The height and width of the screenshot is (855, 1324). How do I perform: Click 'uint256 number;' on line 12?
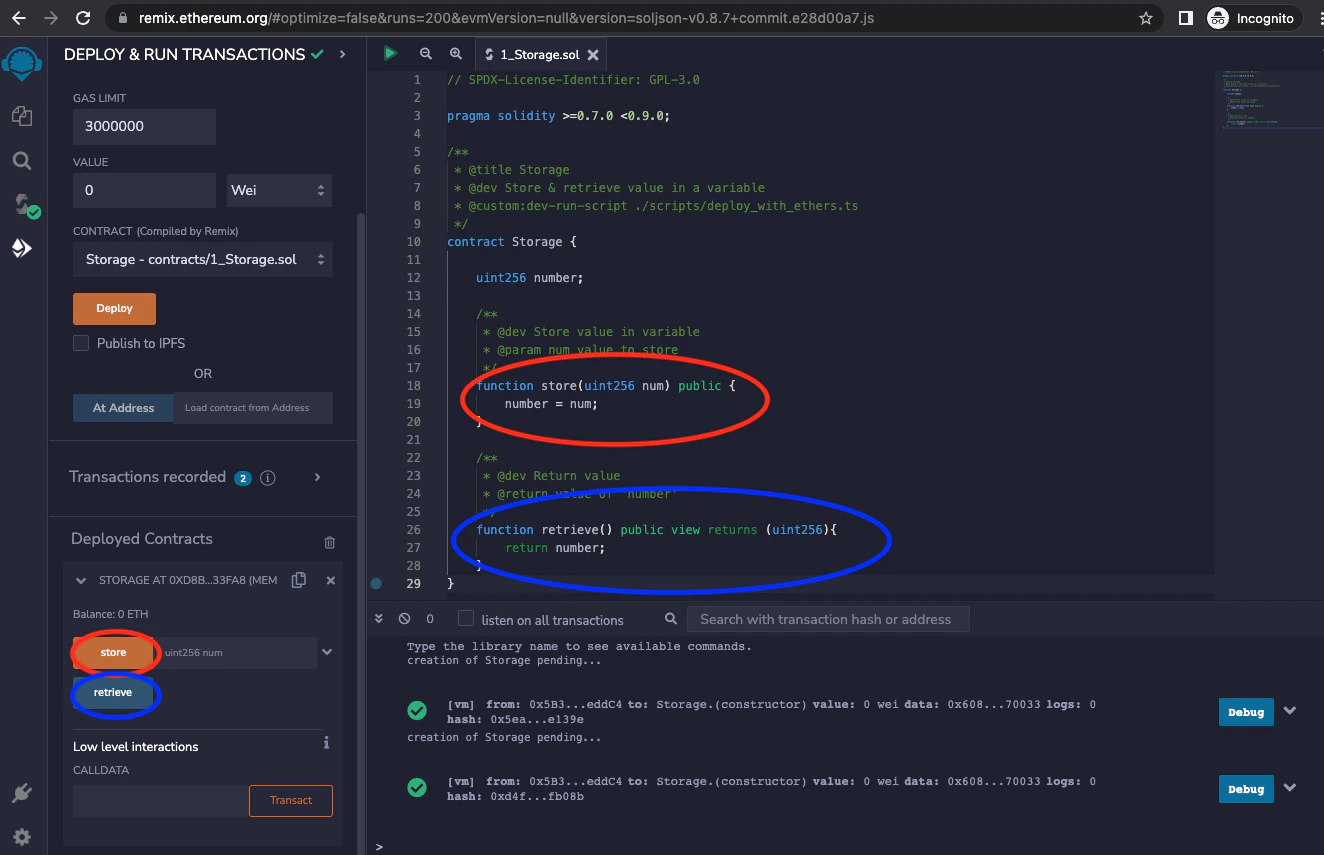coord(529,278)
